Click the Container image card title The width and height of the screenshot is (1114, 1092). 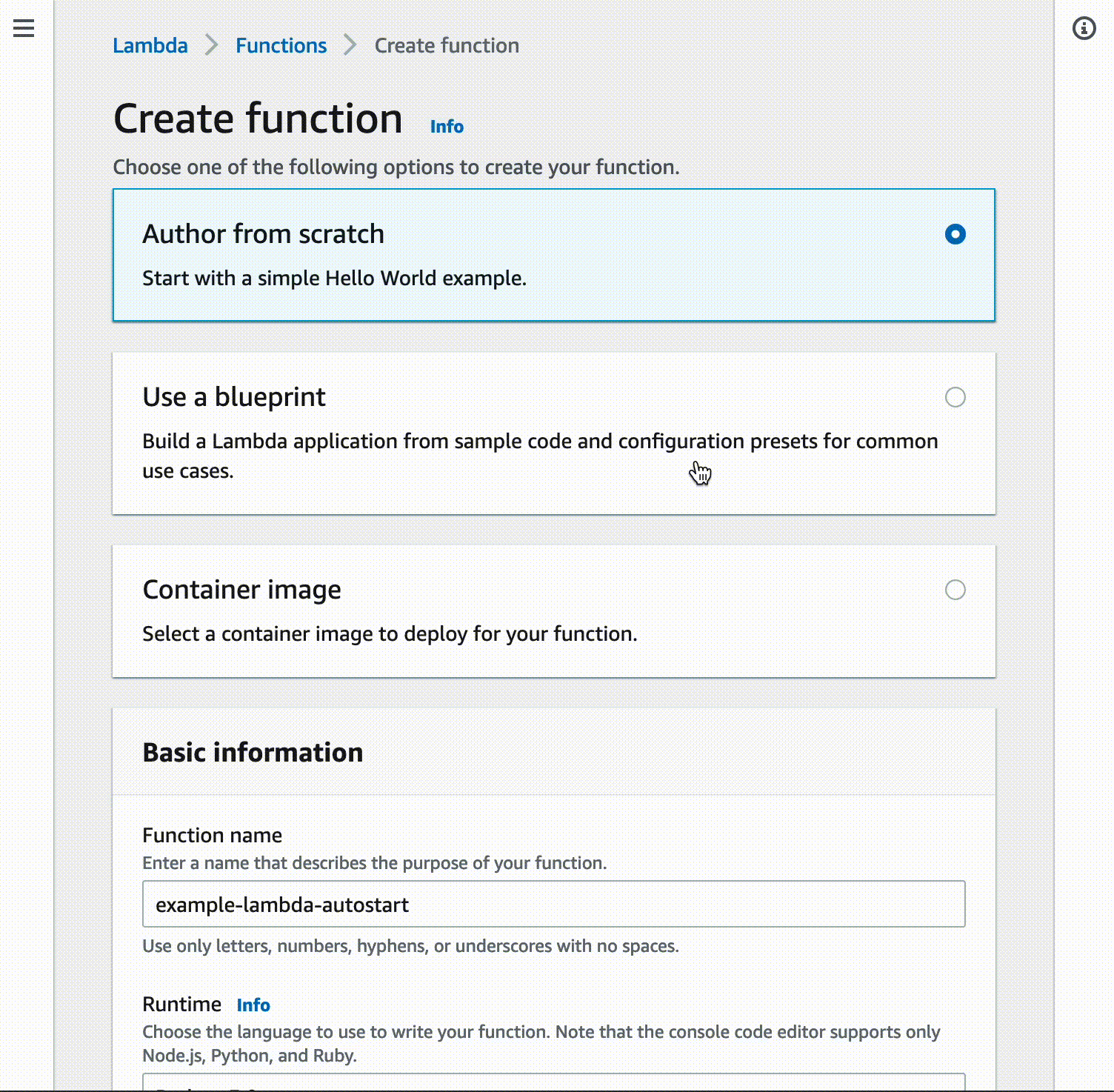pos(241,590)
